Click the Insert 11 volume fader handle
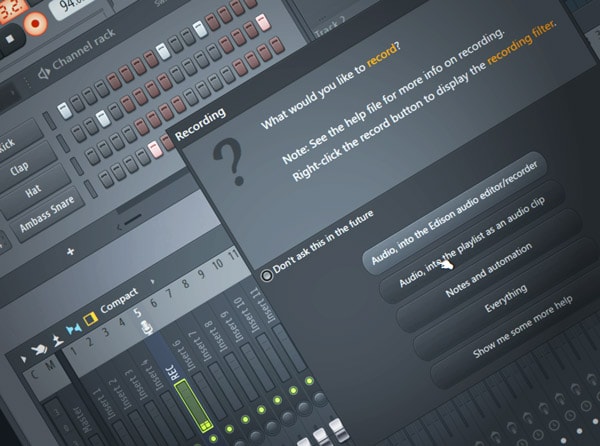 click(338, 429)
